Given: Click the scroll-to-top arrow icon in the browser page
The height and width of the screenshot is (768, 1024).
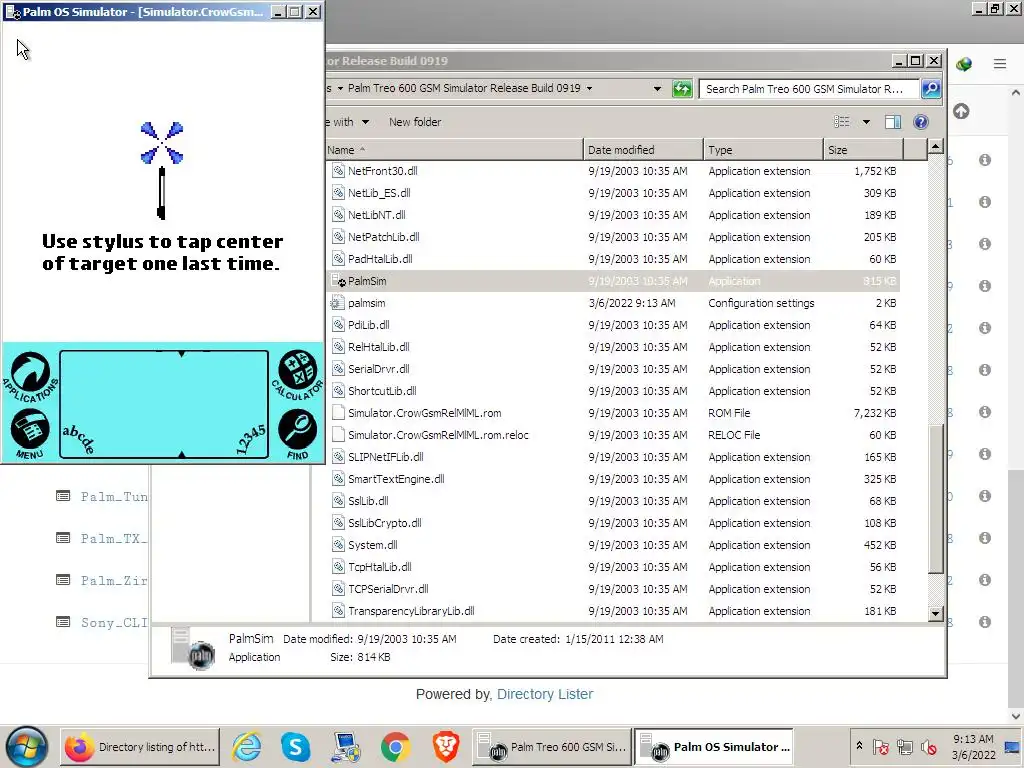Looking at the screenshot, I should 961,111.
